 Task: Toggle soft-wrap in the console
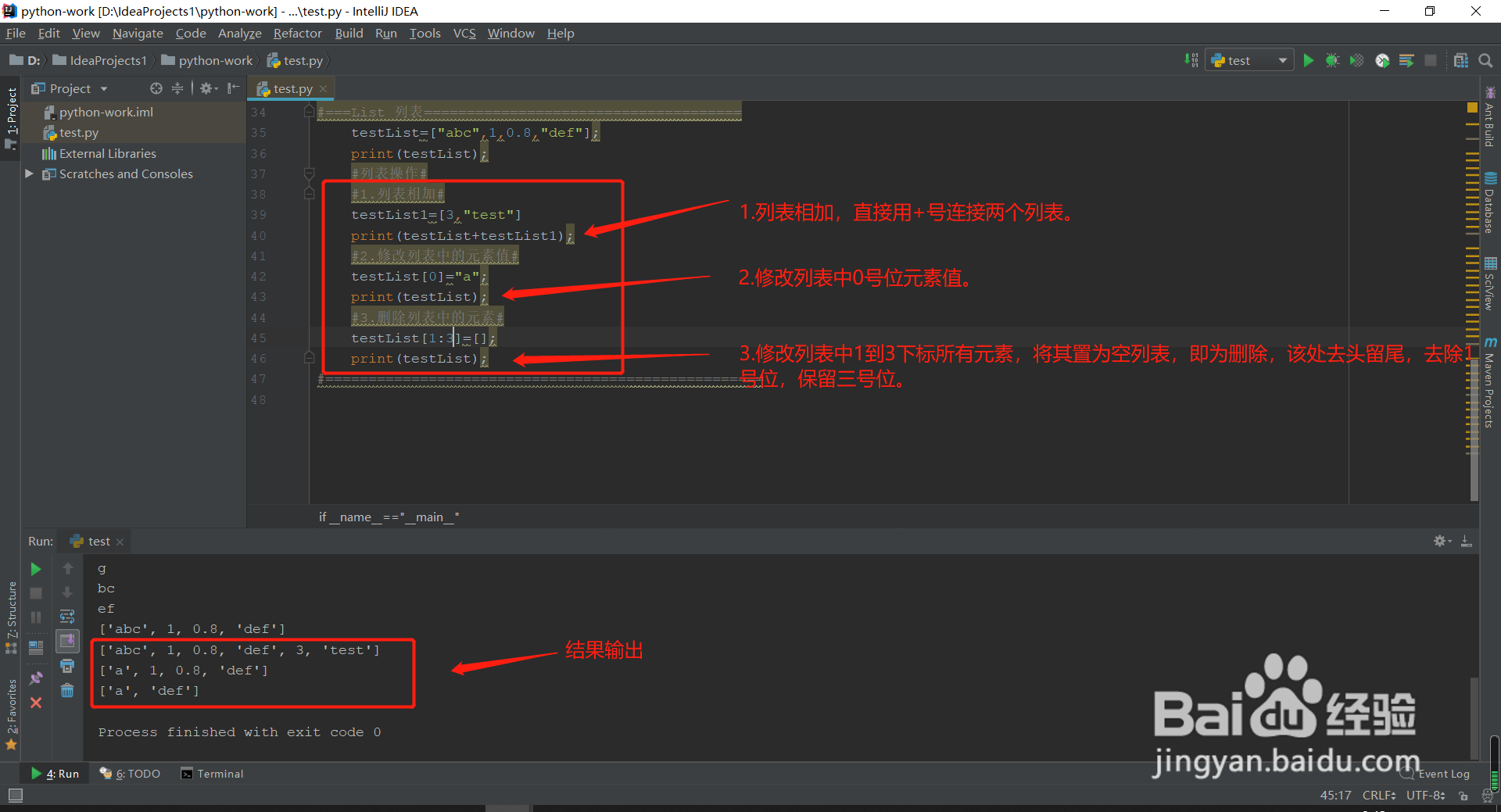point(67,617)
